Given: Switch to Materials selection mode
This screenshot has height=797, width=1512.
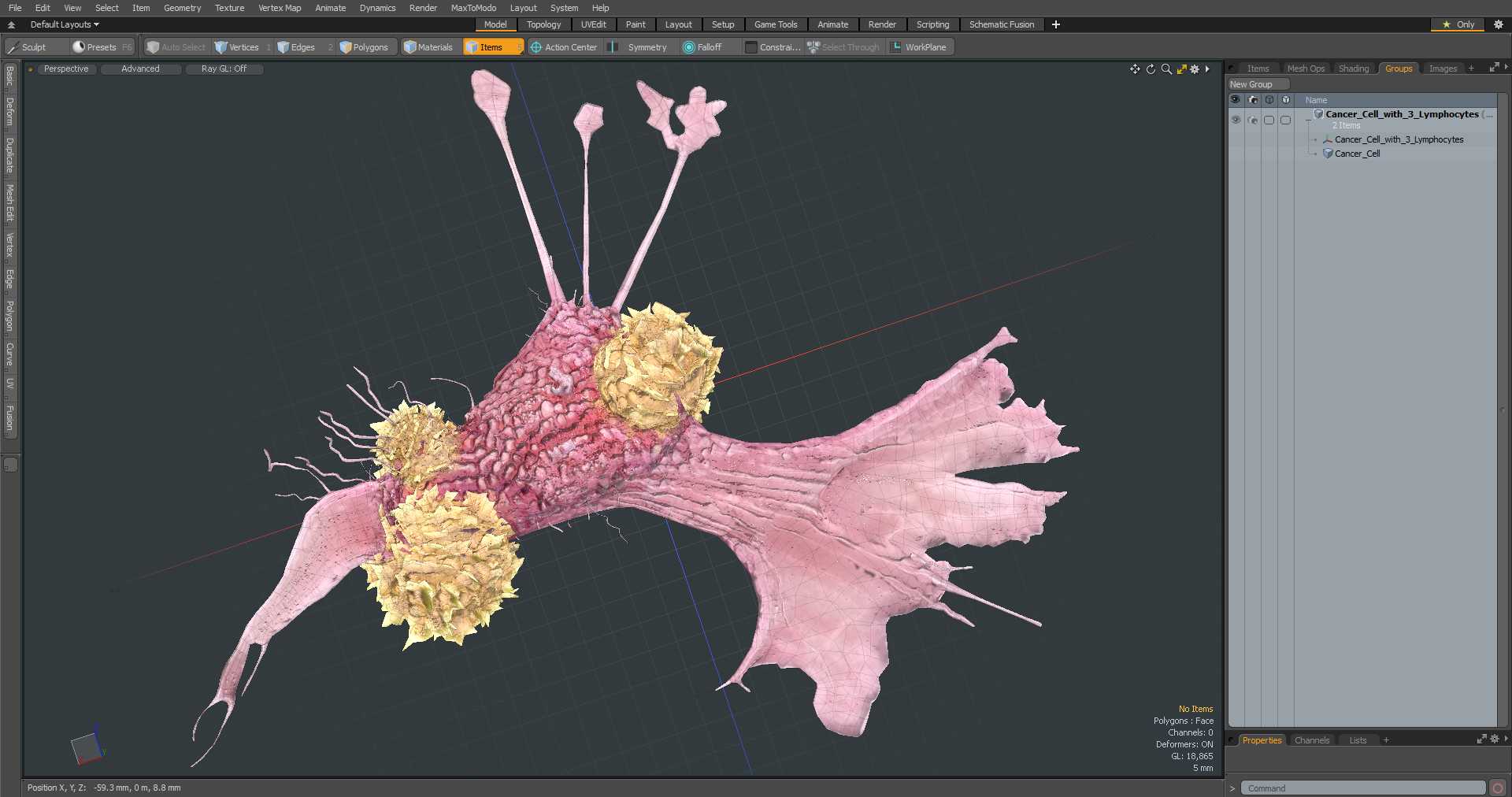Looking at the screenshot, I should coord(429,47).
